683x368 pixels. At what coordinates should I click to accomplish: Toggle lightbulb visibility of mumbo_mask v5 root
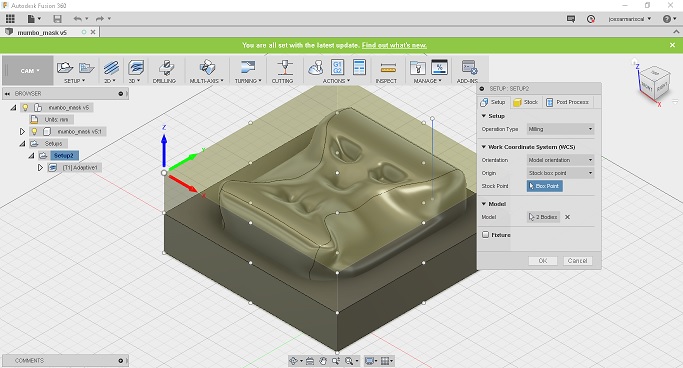25,107
